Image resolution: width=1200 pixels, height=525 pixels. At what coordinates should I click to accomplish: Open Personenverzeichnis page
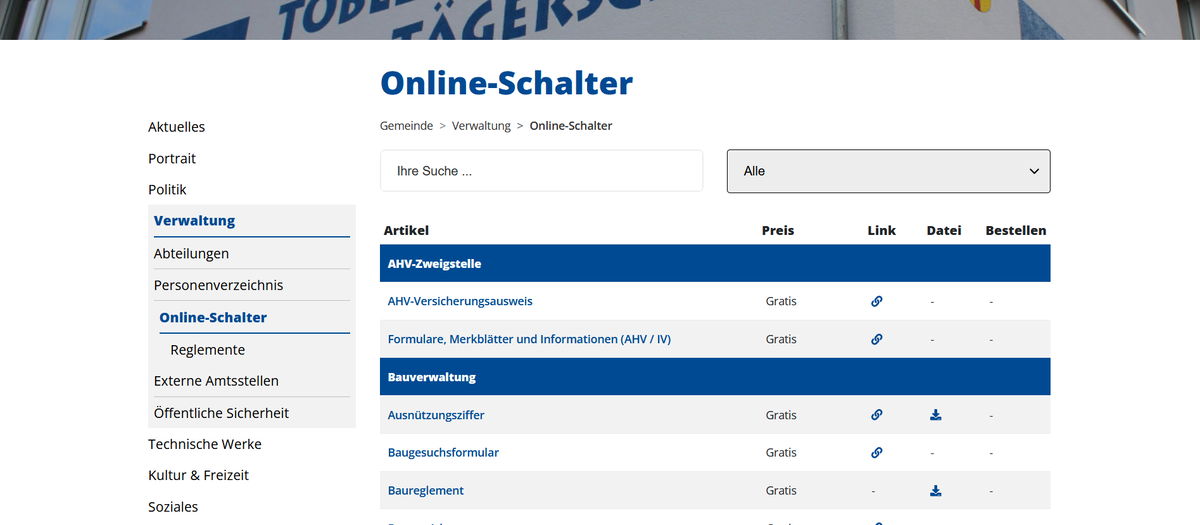click(218, 285)
